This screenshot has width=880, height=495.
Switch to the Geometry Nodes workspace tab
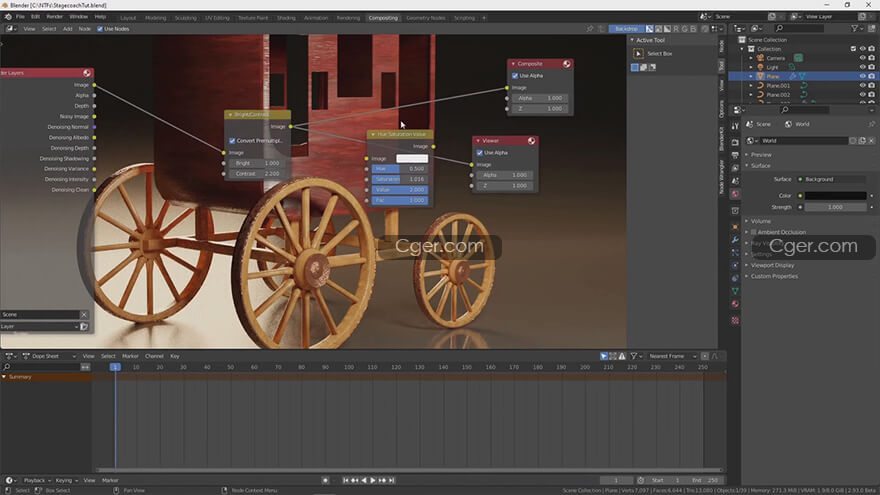coord(425,18)
